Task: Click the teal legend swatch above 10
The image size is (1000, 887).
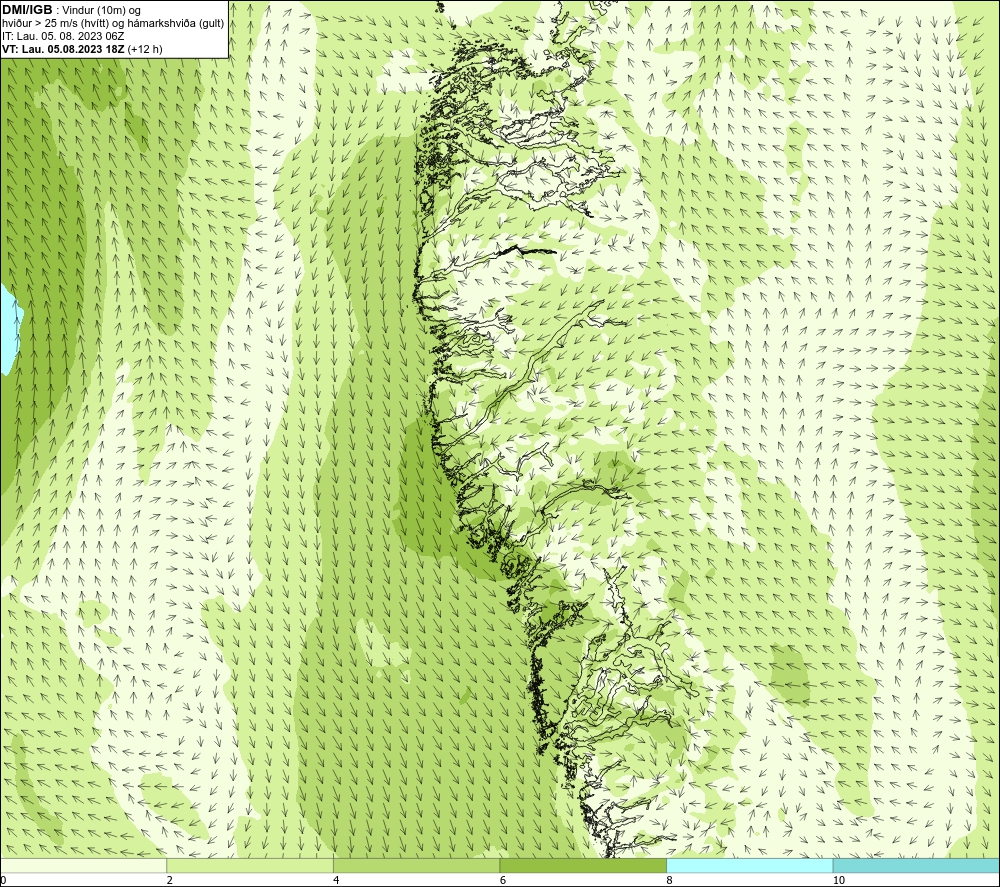Action: coord(916,865)
